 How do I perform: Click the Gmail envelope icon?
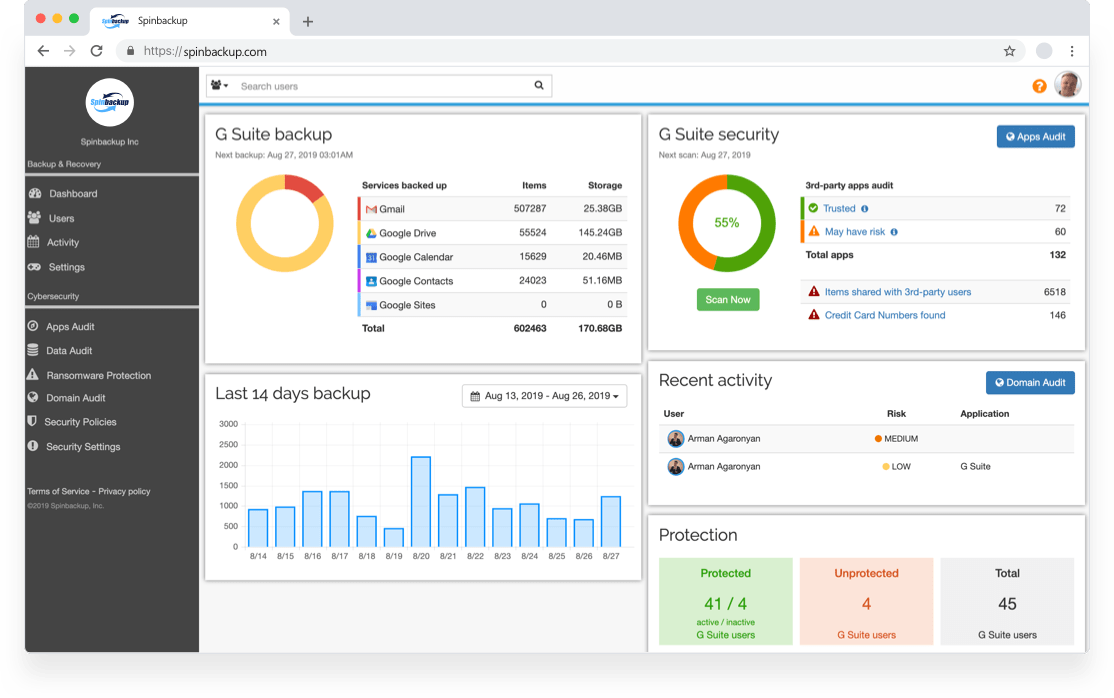371,210
